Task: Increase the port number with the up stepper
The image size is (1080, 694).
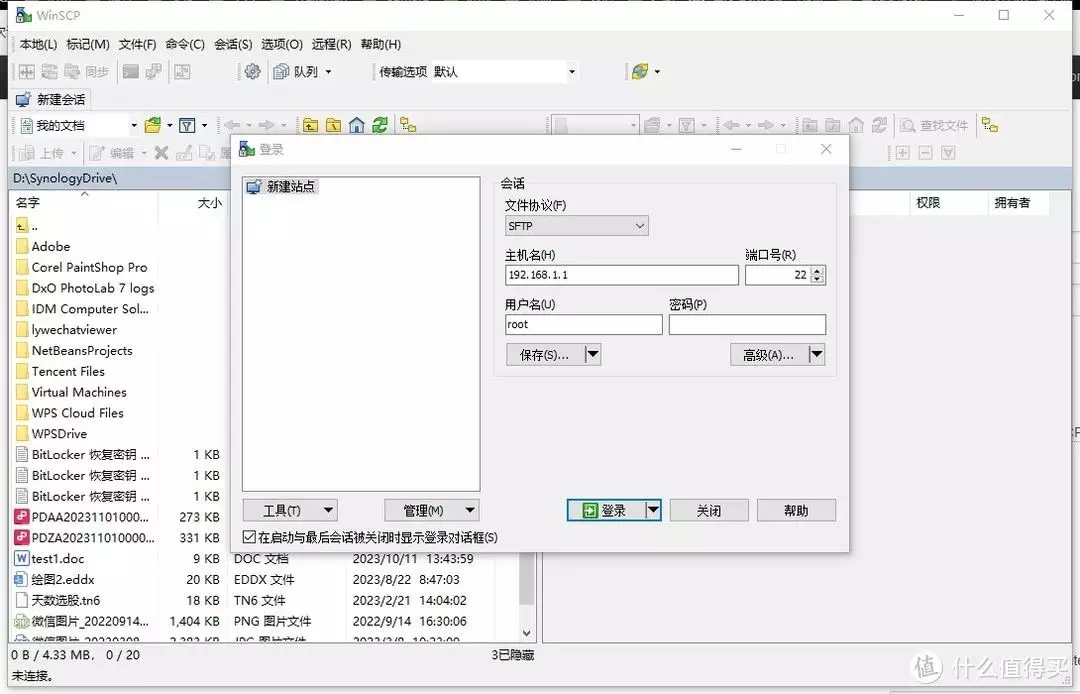Action: click(x=817, y=271)
